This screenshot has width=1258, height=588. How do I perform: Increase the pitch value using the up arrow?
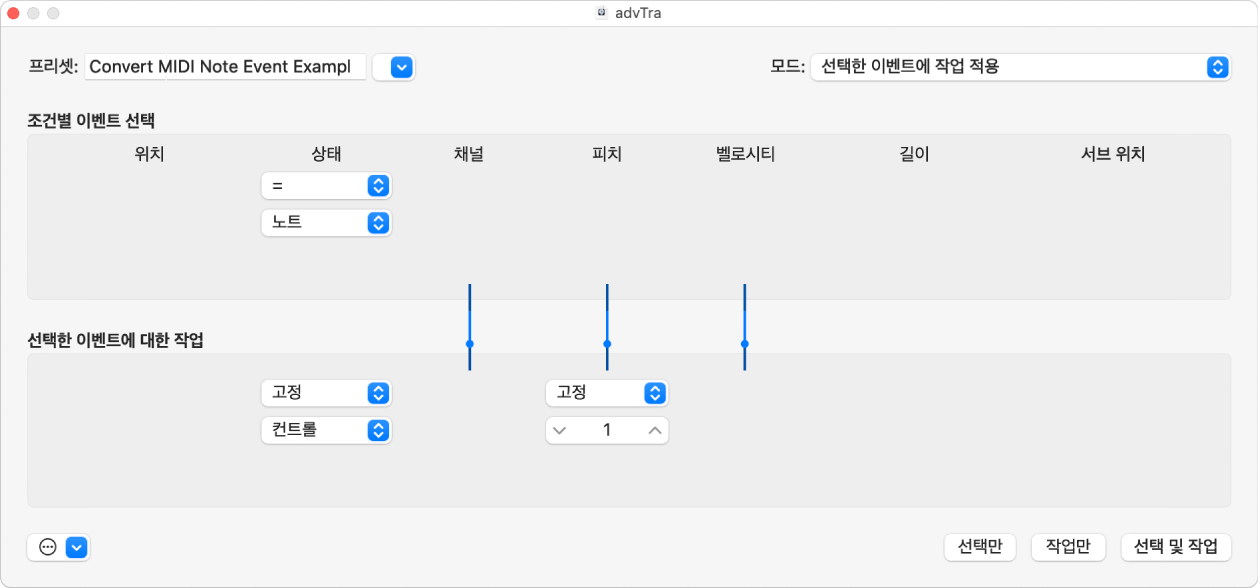point(655,430)
